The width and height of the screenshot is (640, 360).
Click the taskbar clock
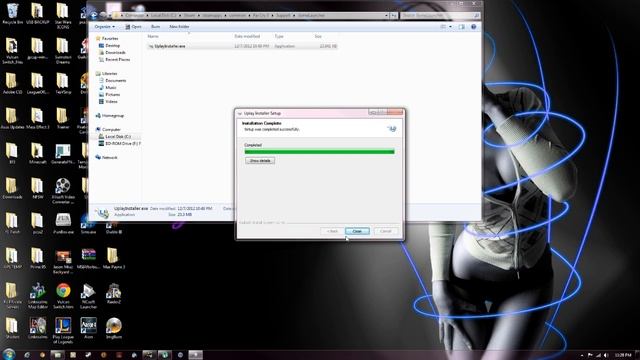[623, 355]
